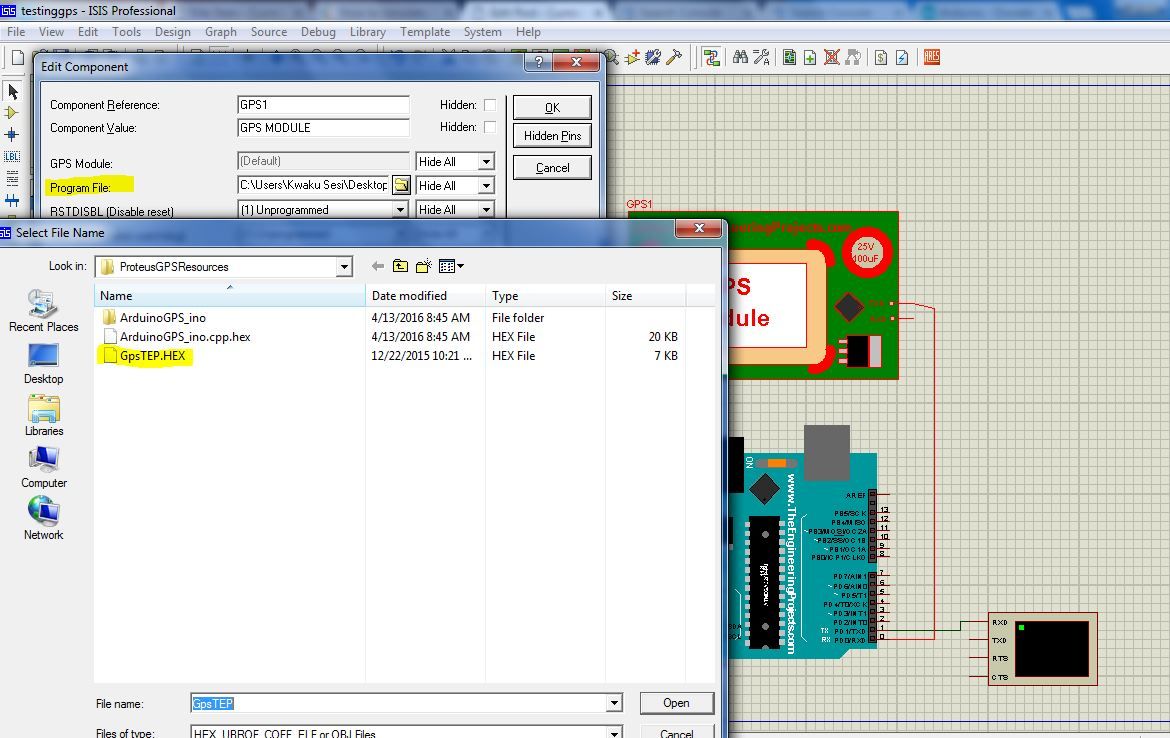Check Hidden box beside Component Value
This screenshot has width=1170, height=738.
pyautogui.click(x=489, y=128)
